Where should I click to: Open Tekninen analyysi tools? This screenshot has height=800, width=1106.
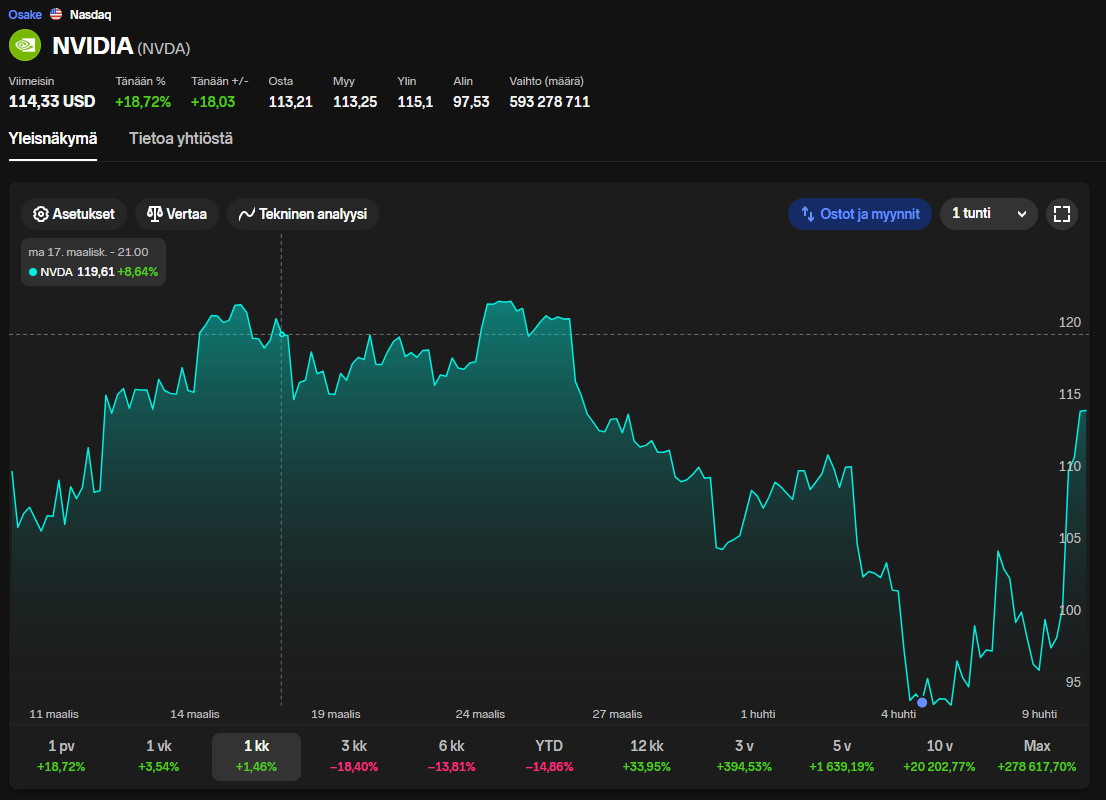[303, 214]
